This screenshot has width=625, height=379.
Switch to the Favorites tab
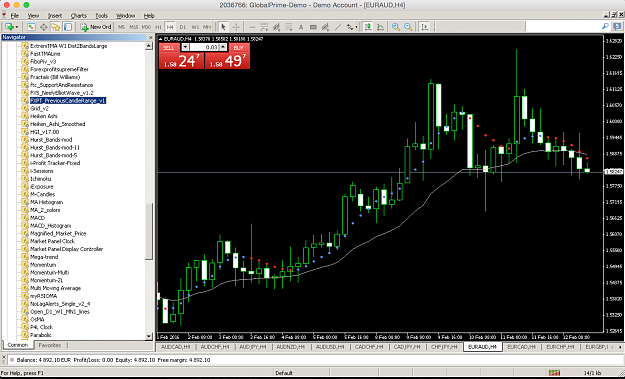tap(50, 345)
